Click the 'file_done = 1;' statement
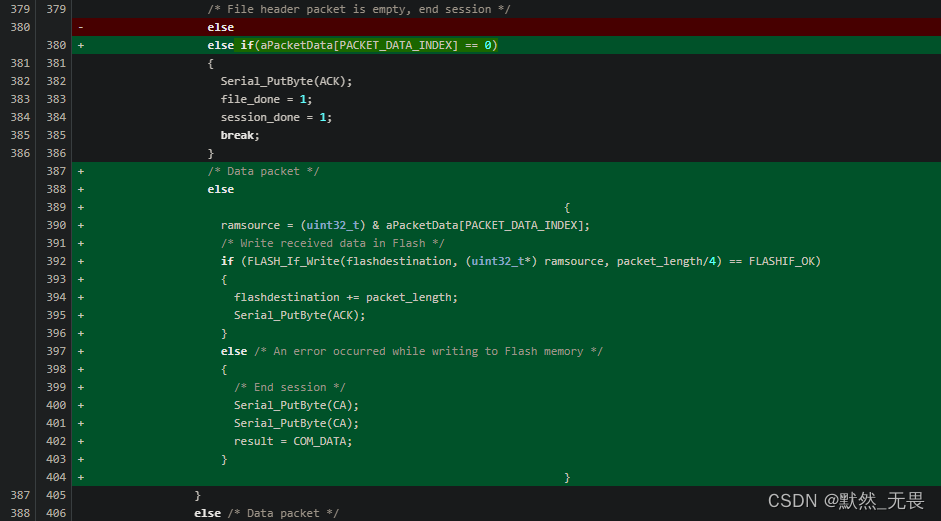The height and width of the screenshot is (521, 941). (x=266, y=99)
